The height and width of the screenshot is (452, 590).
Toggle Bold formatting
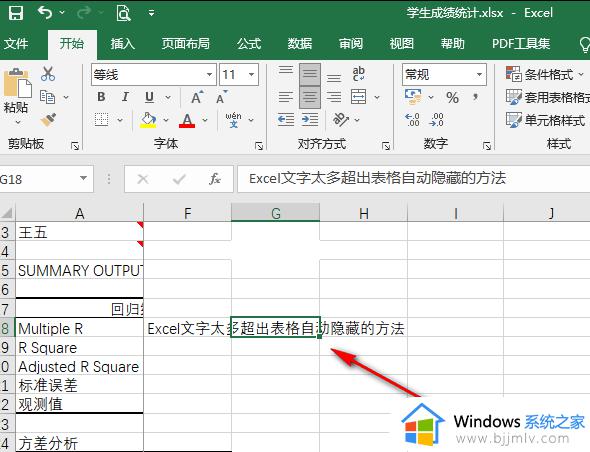(101, 97)
